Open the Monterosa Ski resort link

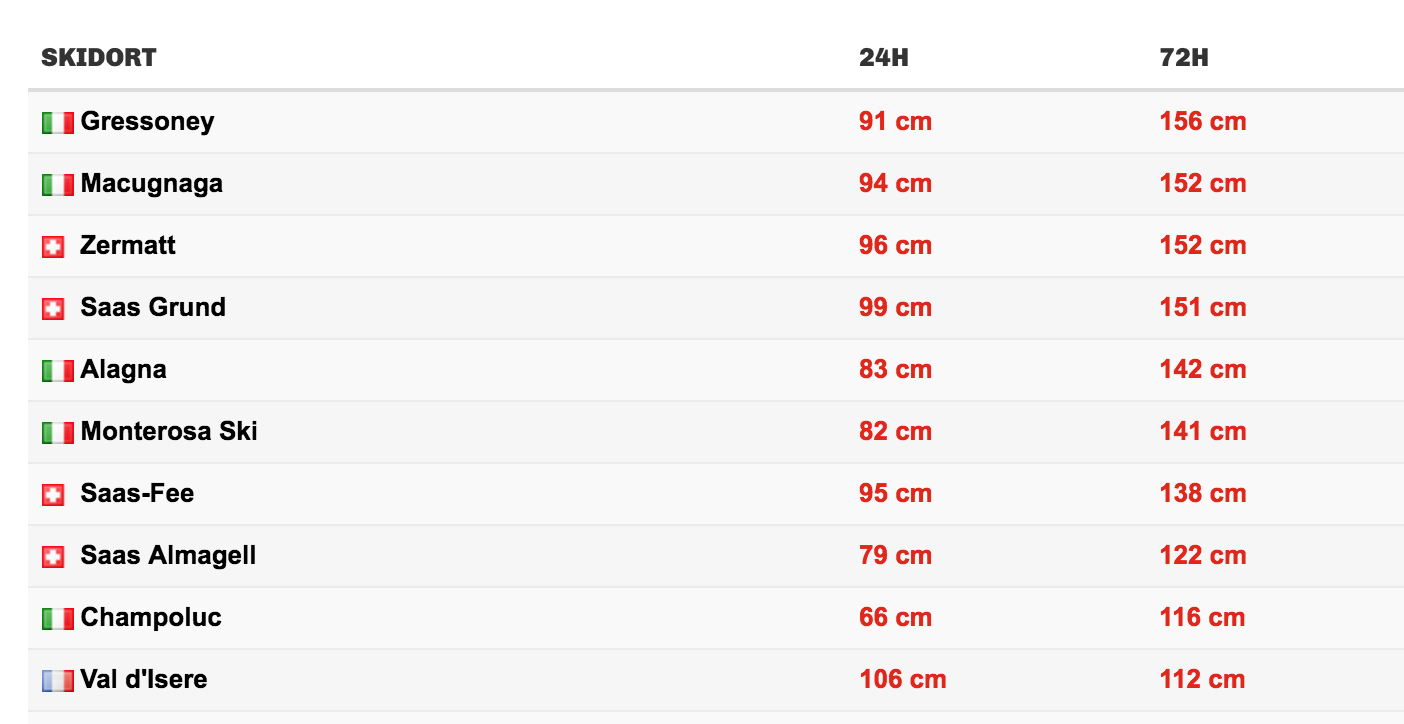[x=169, y=432]
